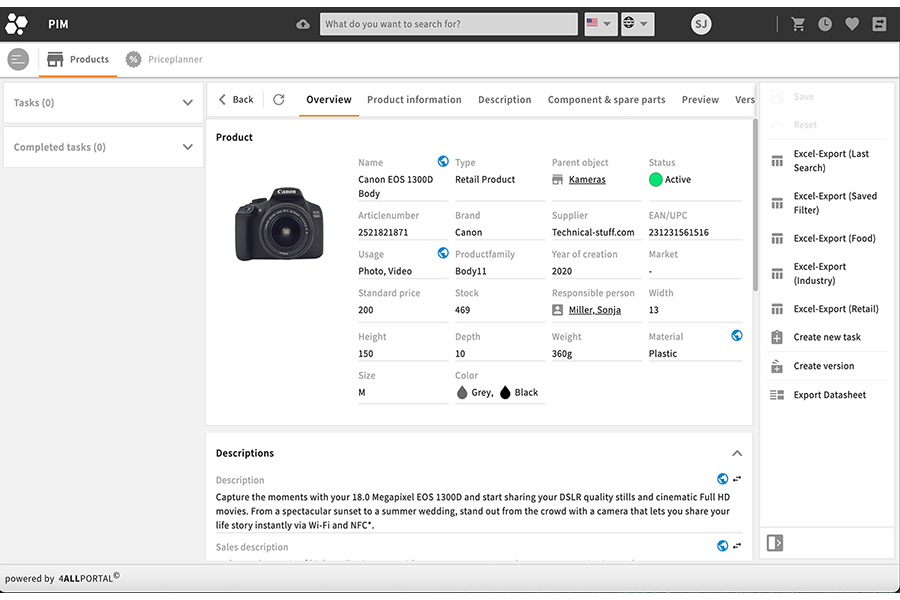The width and height of the screenshot is (900, 600).
Task: Click the Productfamily value Body11
Action: click(x=471, y=271)
